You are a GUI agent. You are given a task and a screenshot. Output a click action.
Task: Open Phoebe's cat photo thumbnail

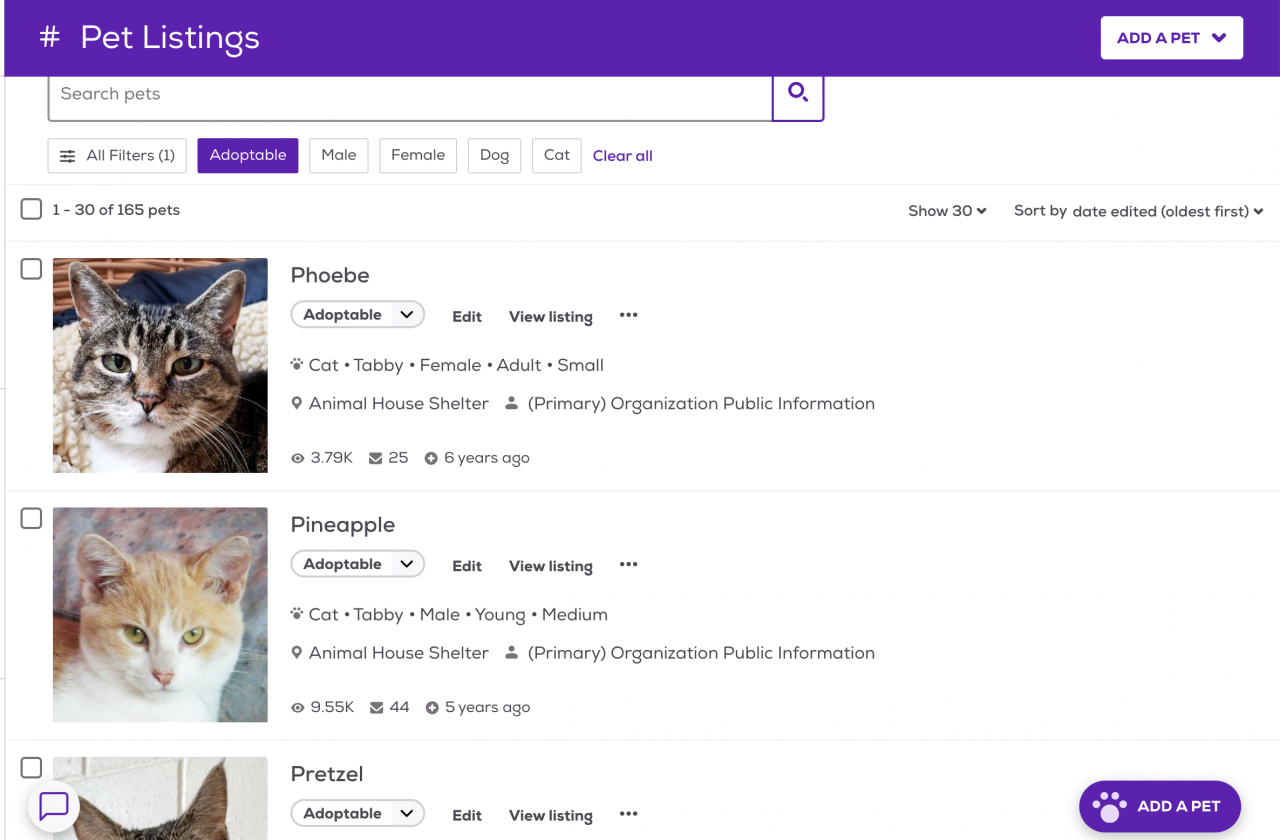(x=160, y=365)
